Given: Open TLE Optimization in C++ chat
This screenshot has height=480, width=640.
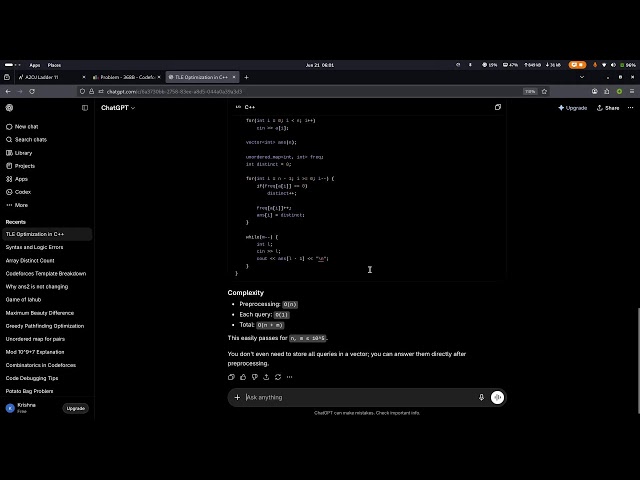Looking at the screenshot, I should click(x=47, y=234).
